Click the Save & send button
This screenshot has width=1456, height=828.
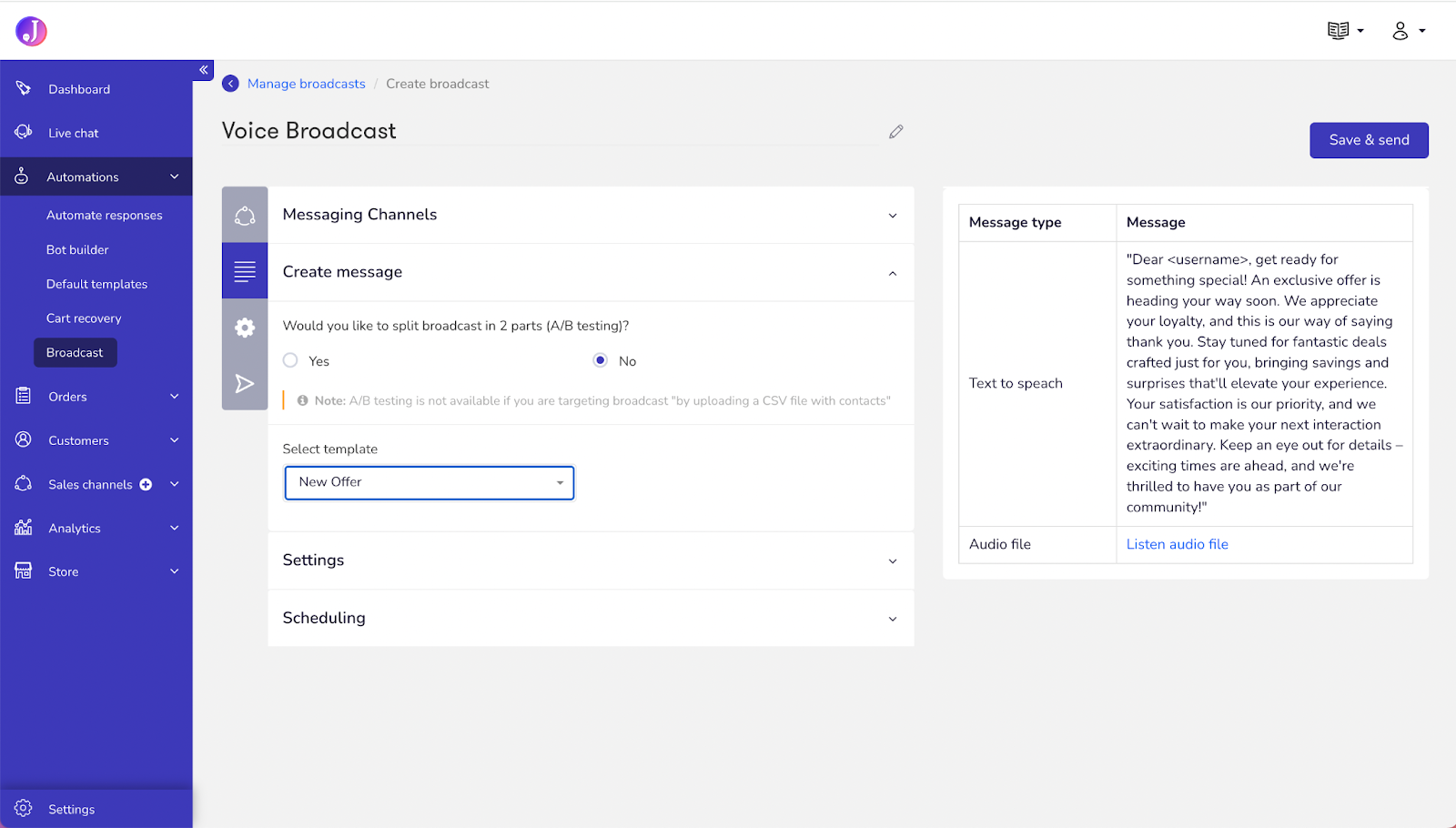1369,140
